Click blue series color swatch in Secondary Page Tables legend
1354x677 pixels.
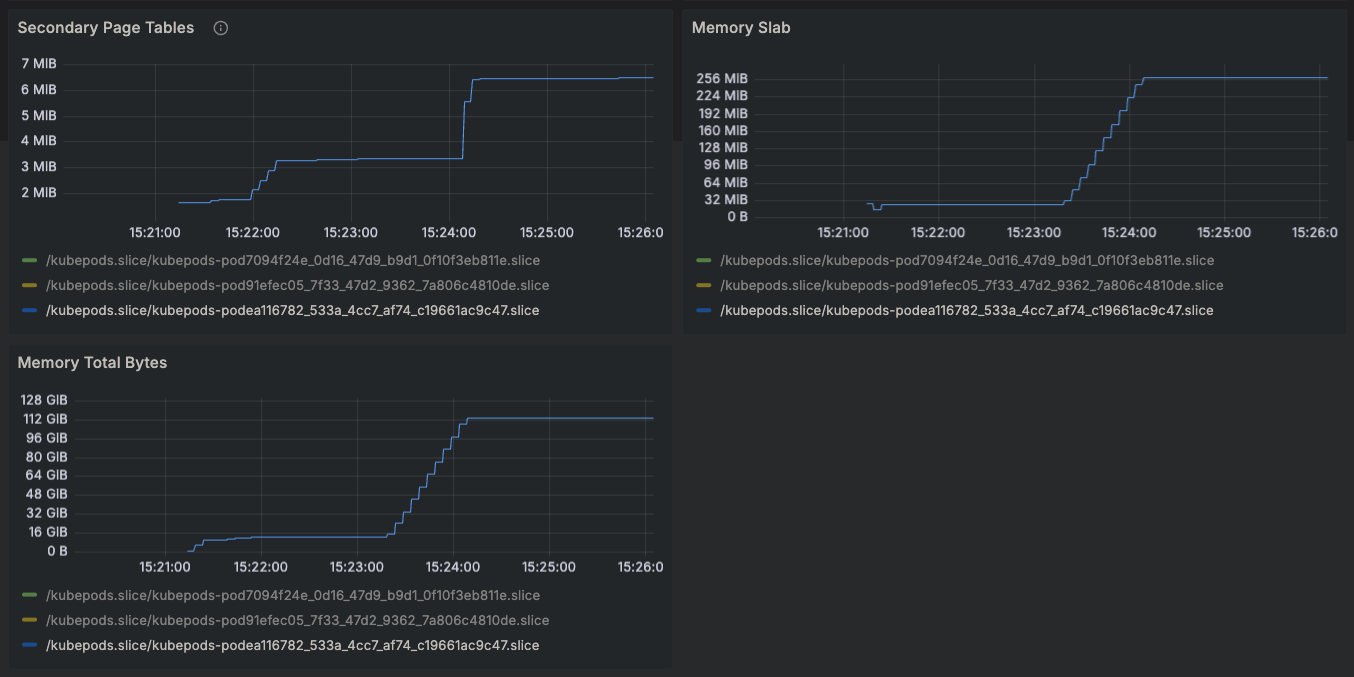point(29,310)
